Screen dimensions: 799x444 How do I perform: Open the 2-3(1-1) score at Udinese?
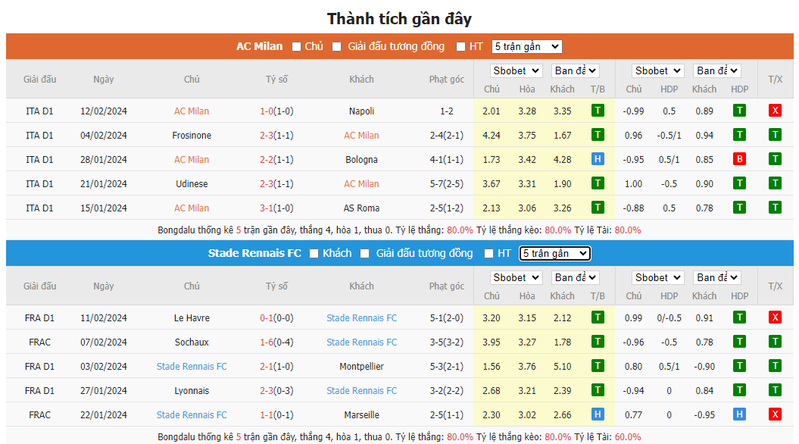point(277,184)
